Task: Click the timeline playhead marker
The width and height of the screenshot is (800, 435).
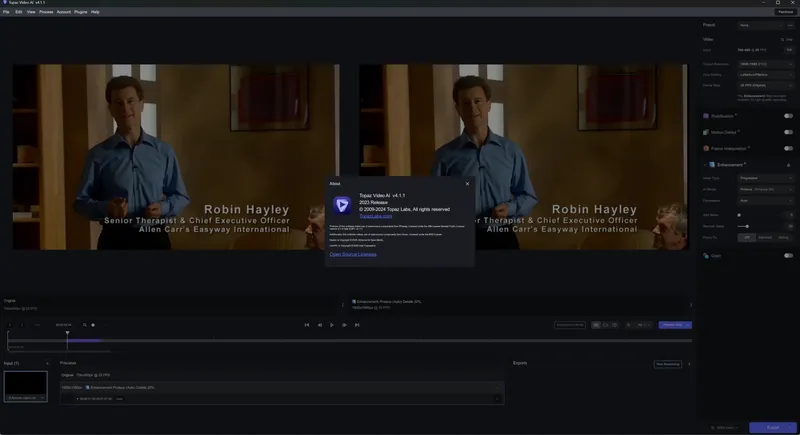Action: coord(67,333)
